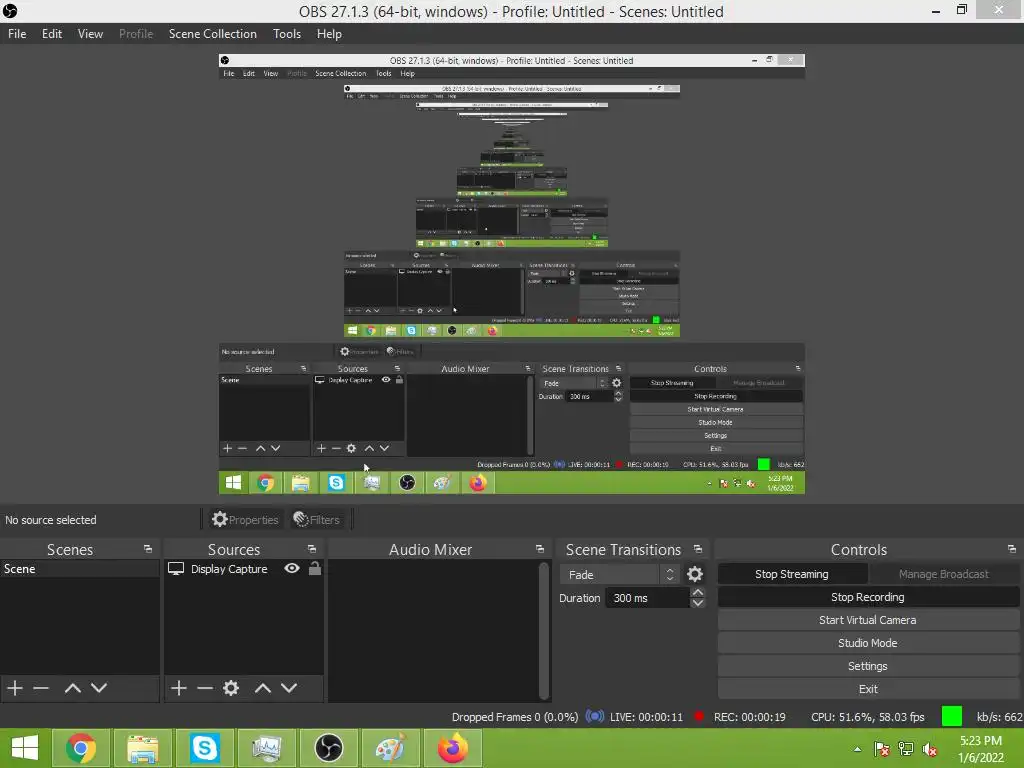Select the Scene entry in Scenes list
1024x768 pixels.
point(80,569)
